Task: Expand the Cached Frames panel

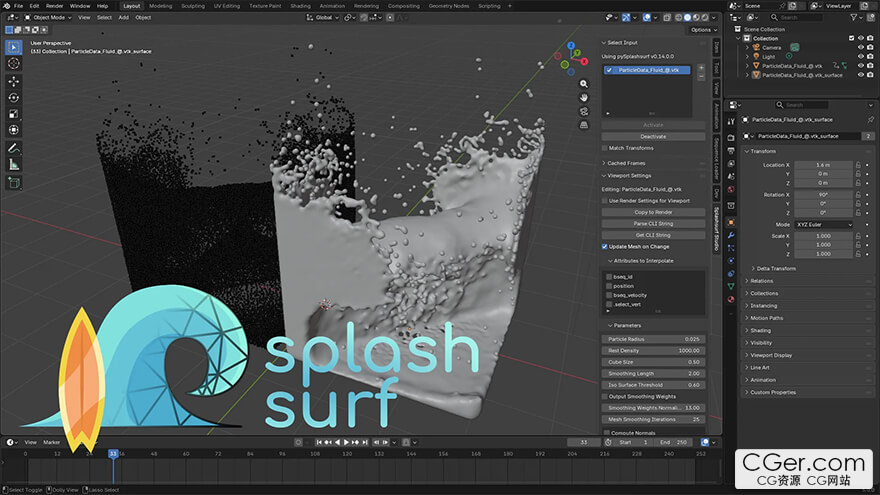Action: point(628,162)
